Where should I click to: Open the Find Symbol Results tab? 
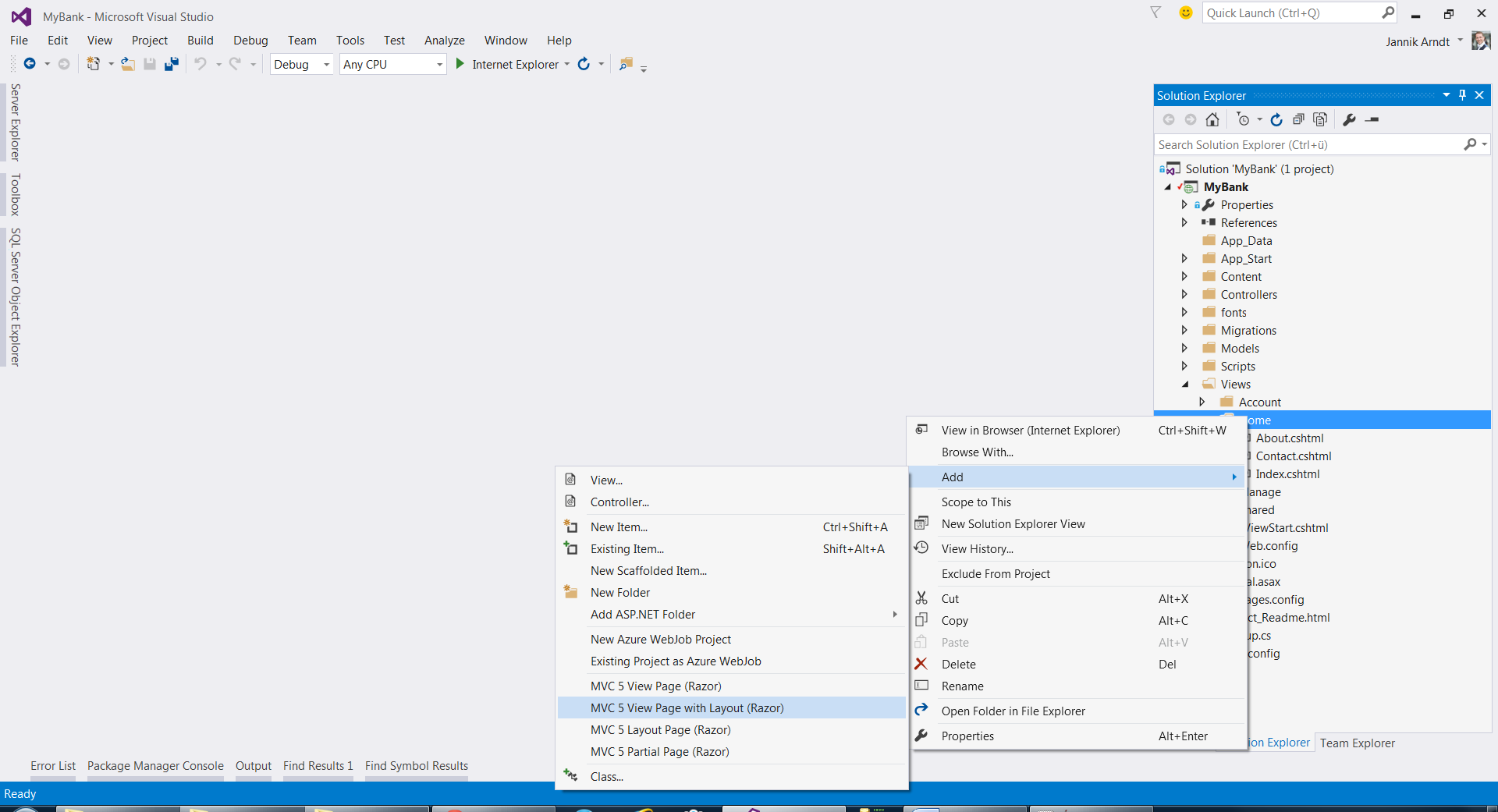click(417, 766)
